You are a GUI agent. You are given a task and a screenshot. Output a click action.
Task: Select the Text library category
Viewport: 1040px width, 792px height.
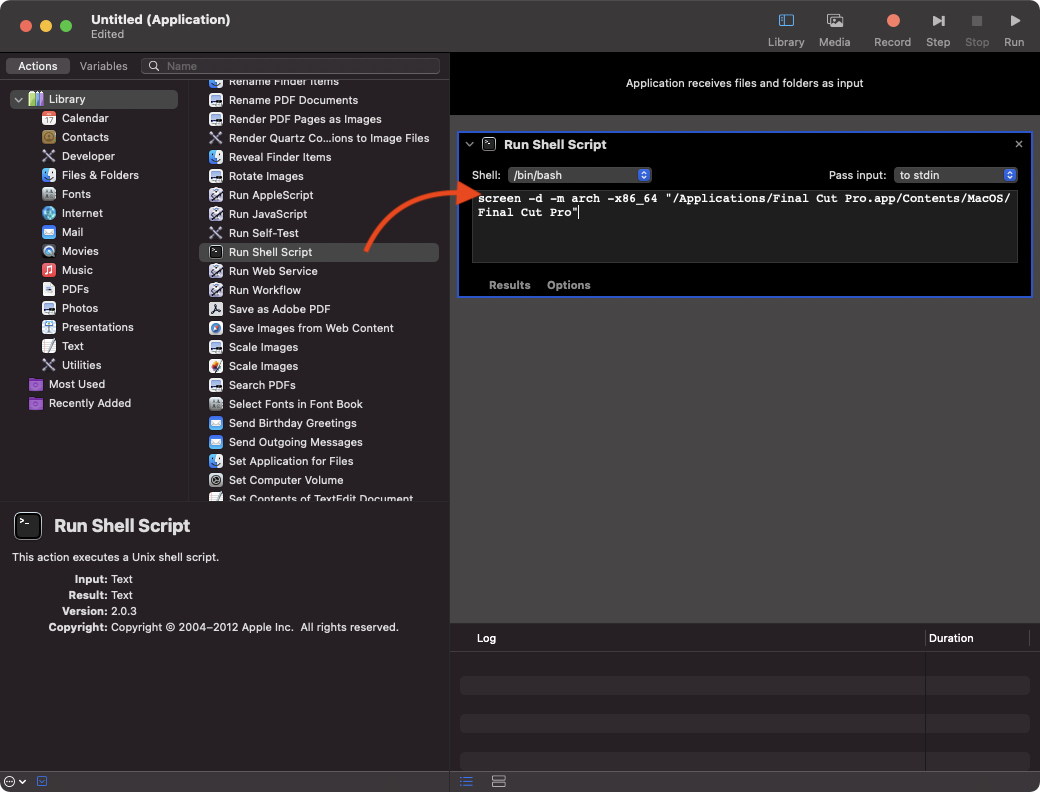tap(72, 346)
